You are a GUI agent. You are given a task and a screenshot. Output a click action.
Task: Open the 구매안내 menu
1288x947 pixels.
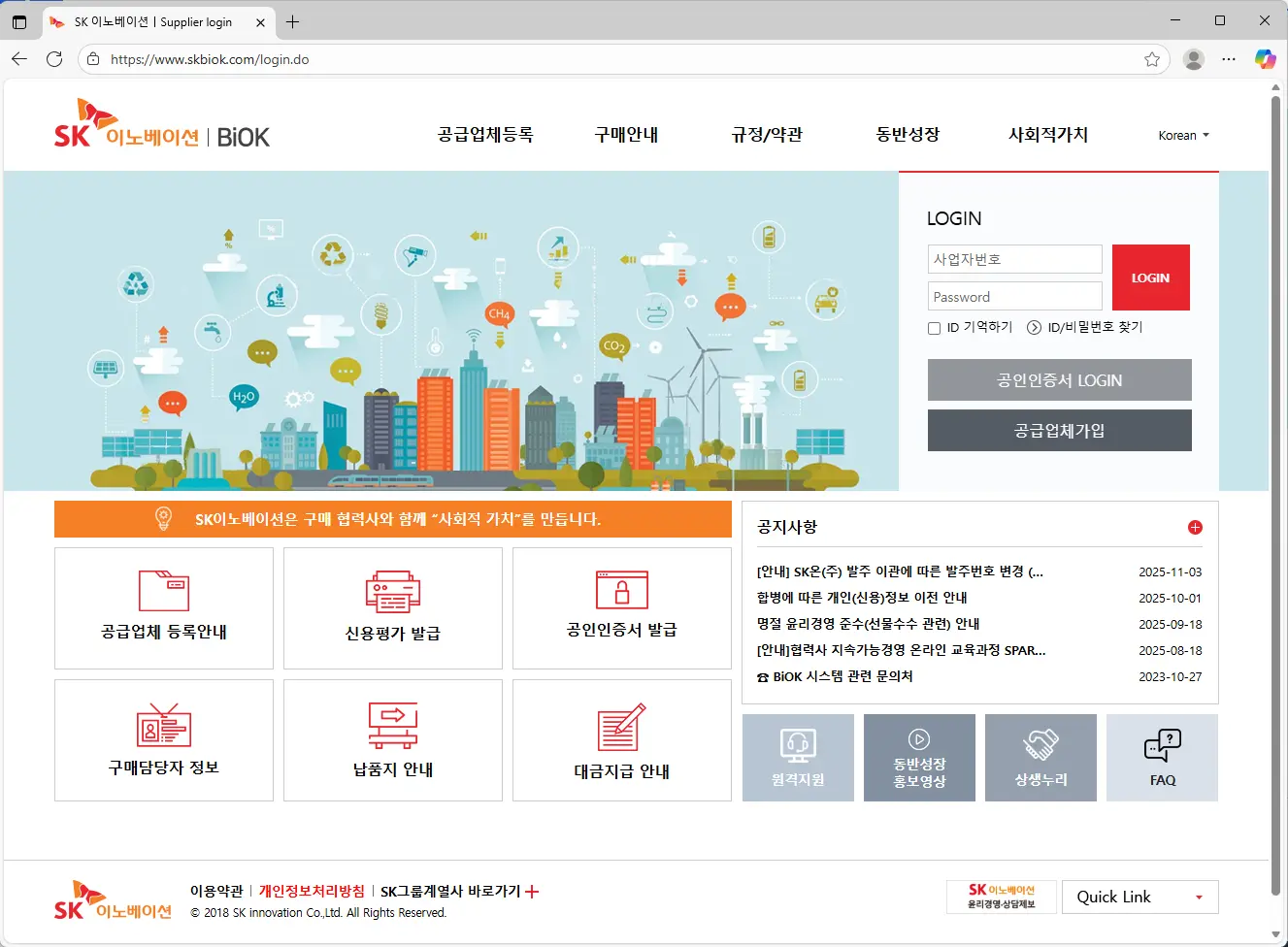(626, 135)
